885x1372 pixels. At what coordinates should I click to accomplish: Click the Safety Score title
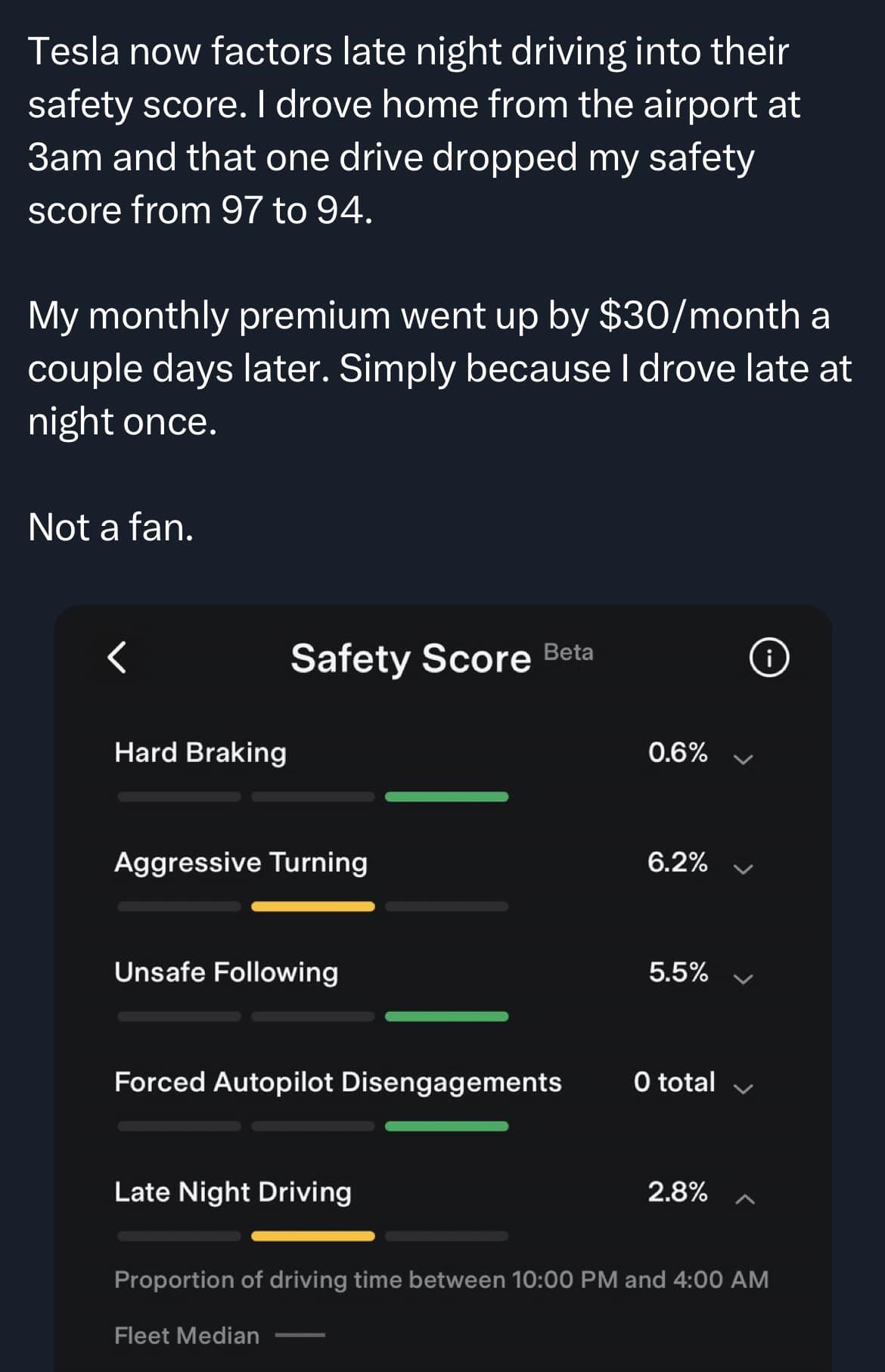click(411, 658)
